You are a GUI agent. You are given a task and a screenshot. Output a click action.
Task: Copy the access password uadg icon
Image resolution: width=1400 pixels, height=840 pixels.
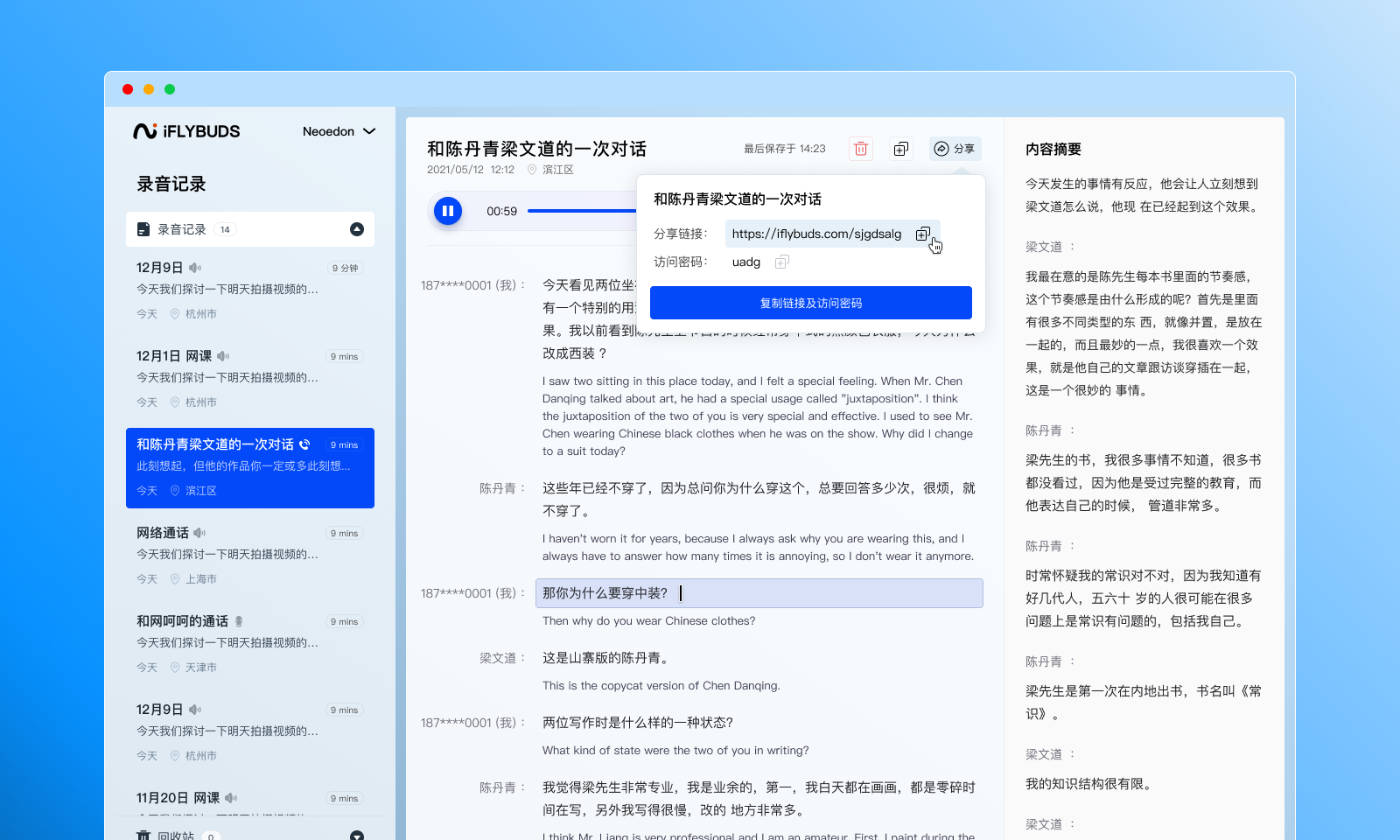click(782, 262)
